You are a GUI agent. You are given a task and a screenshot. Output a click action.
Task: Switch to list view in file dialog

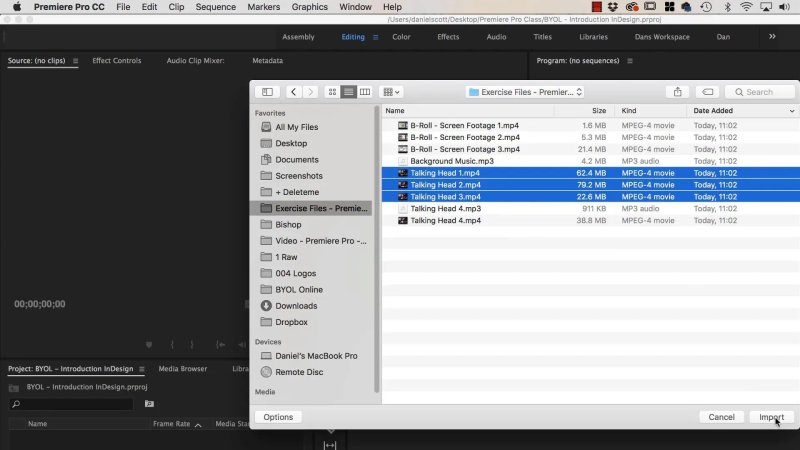click(x=348, y=92)
